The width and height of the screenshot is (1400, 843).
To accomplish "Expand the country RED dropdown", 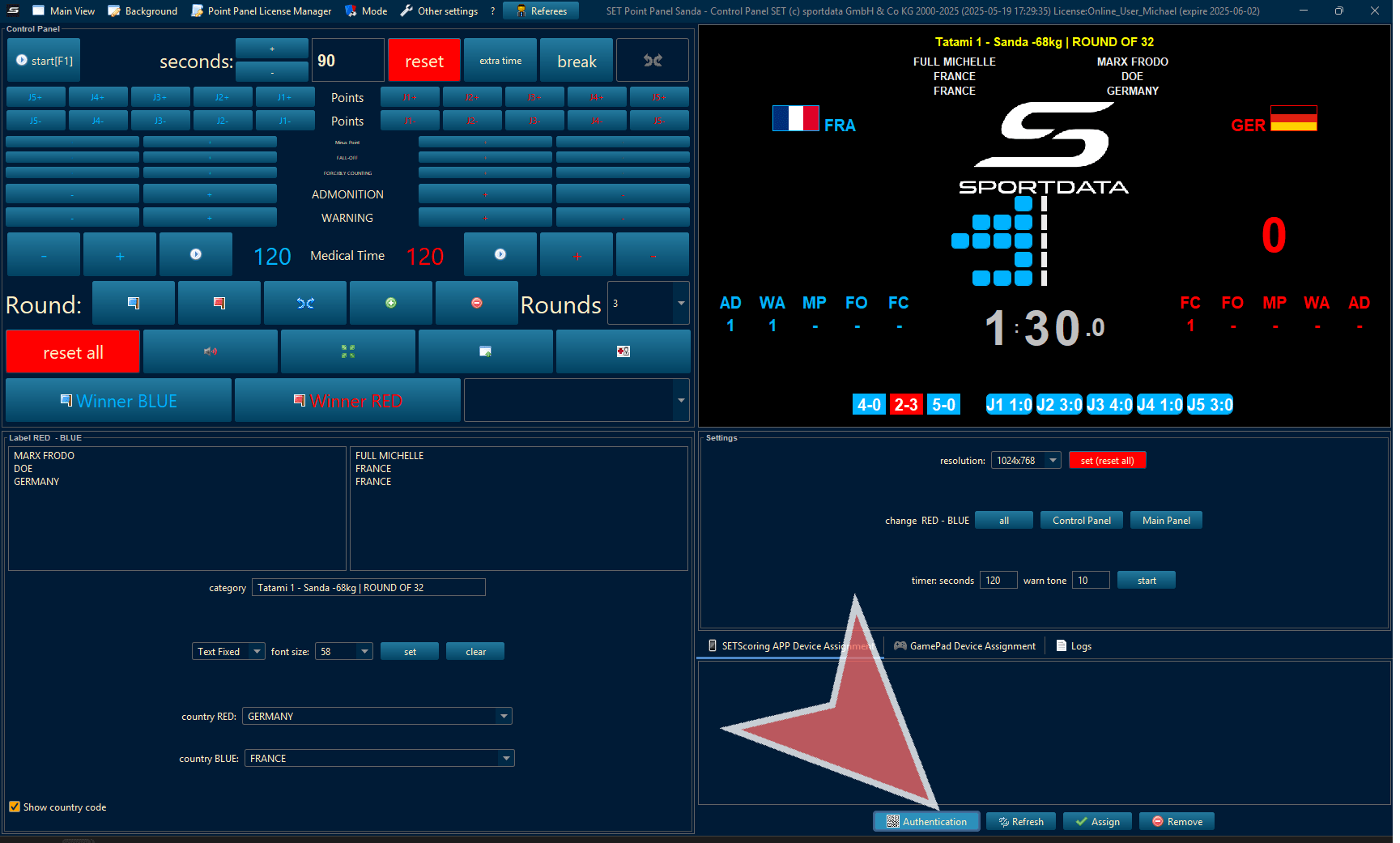I will coord(504,716).
